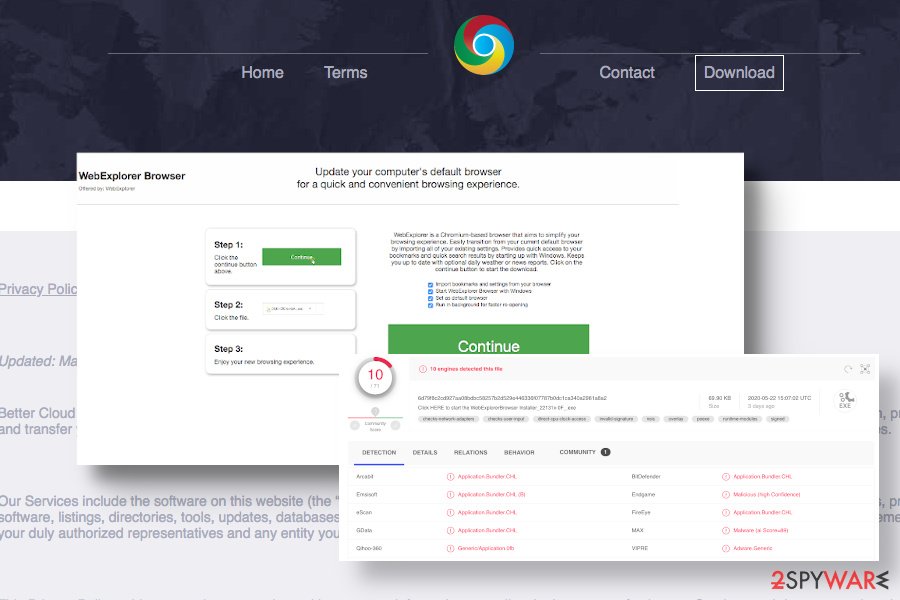Uncheck Start WebExplorer Browser with Windows
The width and height of the screenshot is (900, 600).
430,291
